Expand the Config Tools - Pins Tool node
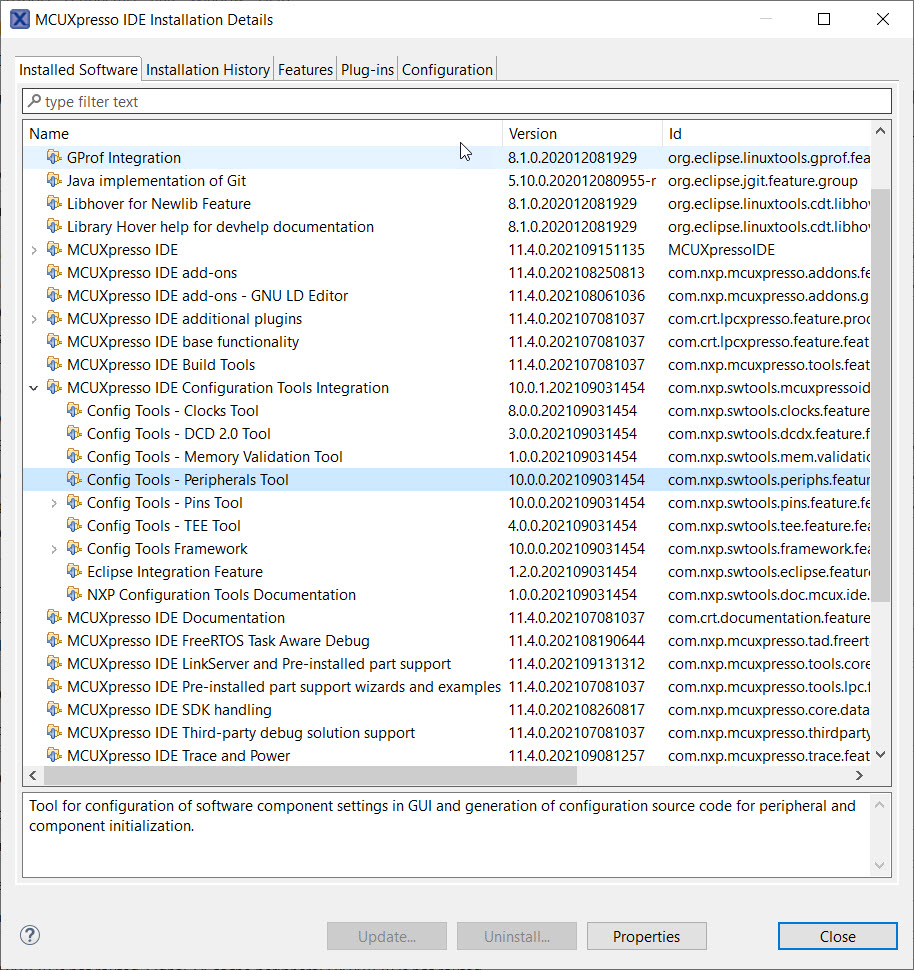The image size is (914, 970). pos(52,502)
